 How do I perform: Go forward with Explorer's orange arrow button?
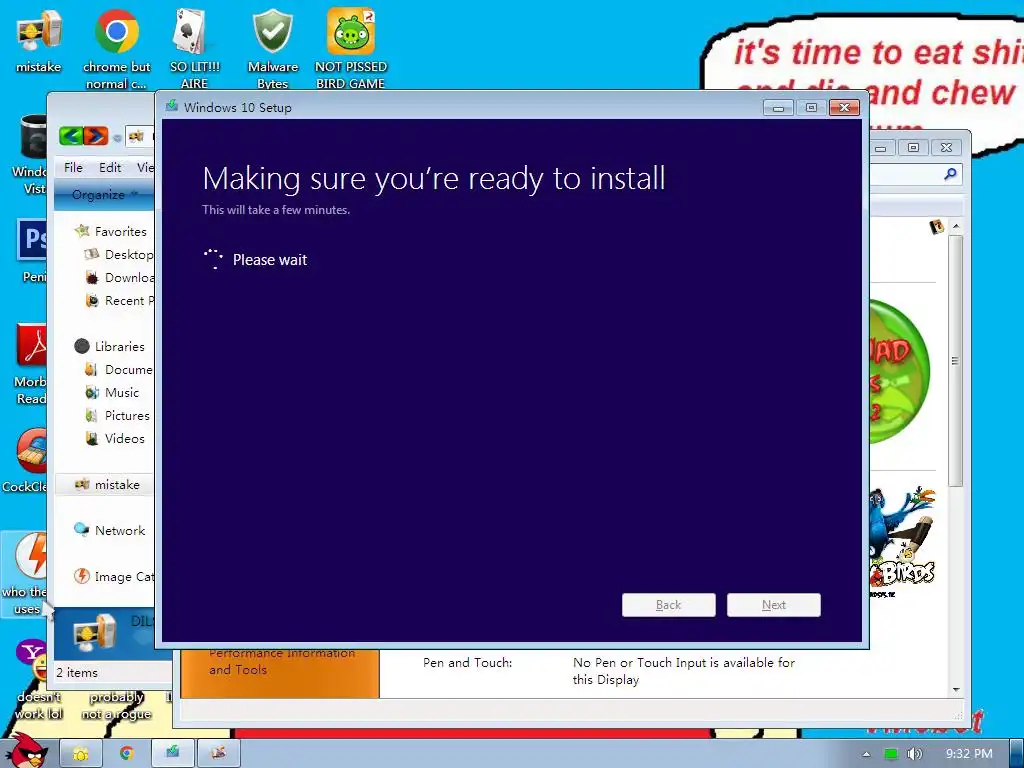pos(95,136)
